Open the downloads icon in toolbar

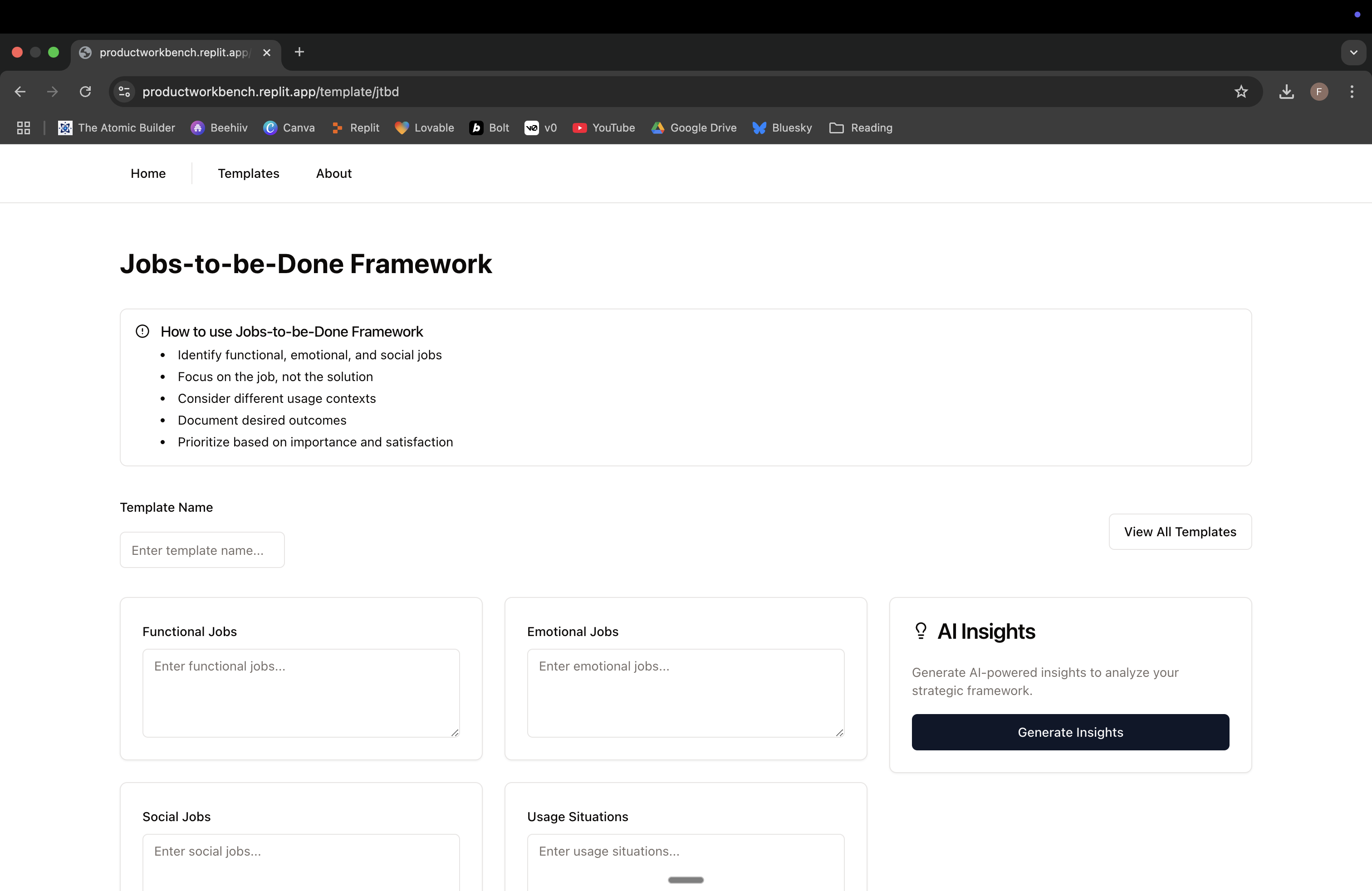[1286, 92]
